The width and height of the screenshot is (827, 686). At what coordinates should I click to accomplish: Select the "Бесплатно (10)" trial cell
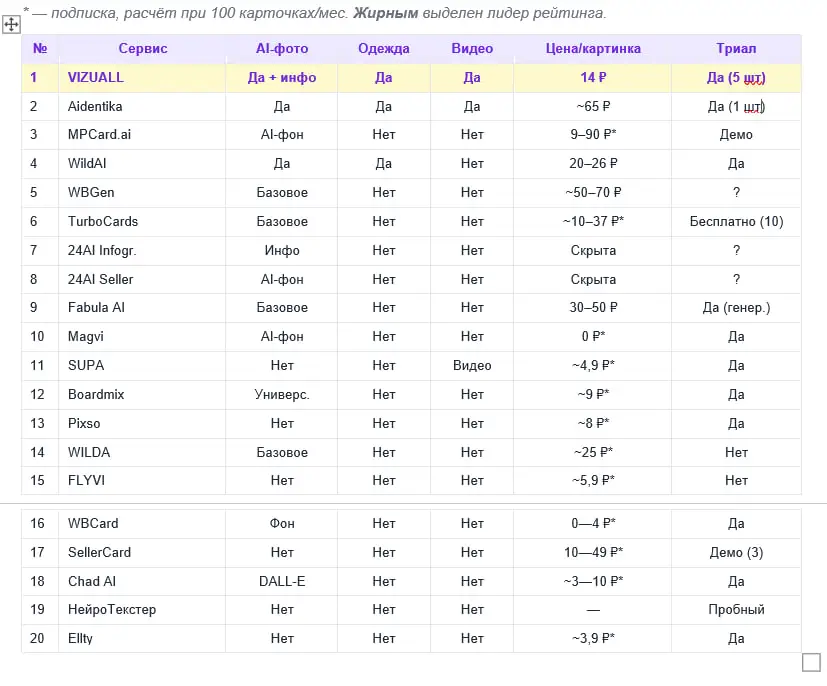coord(736,221)
